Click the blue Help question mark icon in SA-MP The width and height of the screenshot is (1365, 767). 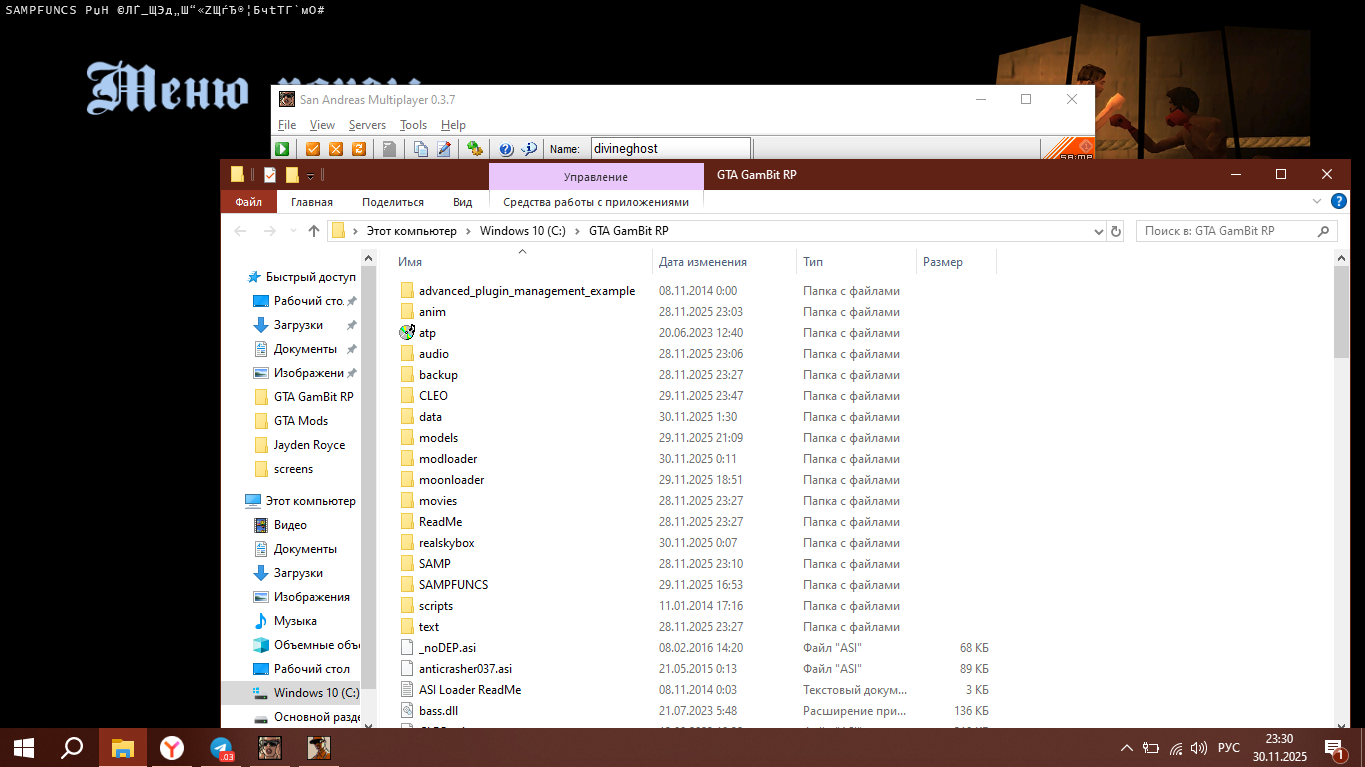506,149
